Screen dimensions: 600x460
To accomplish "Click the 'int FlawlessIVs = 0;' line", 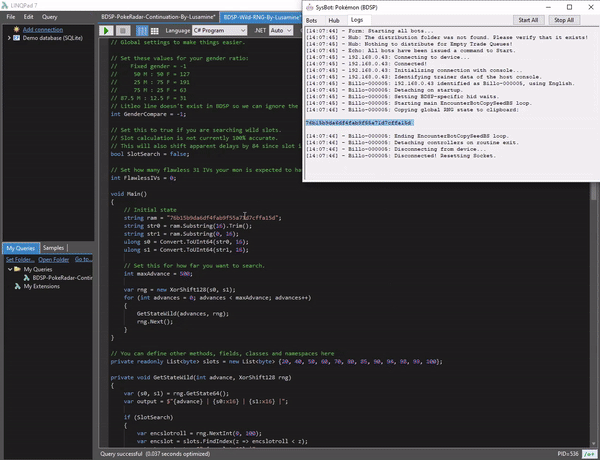I will [x=143, y=178].
